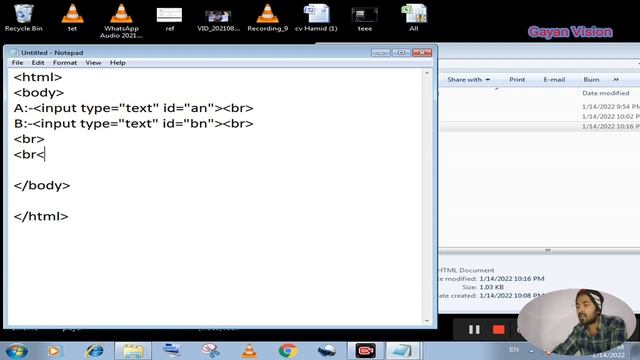Open the computer/network taskbar icon
This screenshot has height=360, width=640.
pyautogui.click(x=171, y=351)
